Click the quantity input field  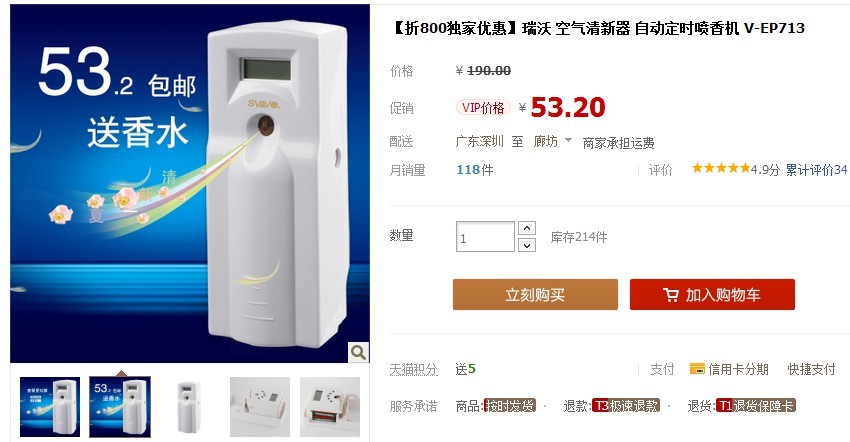pos(485,236)
